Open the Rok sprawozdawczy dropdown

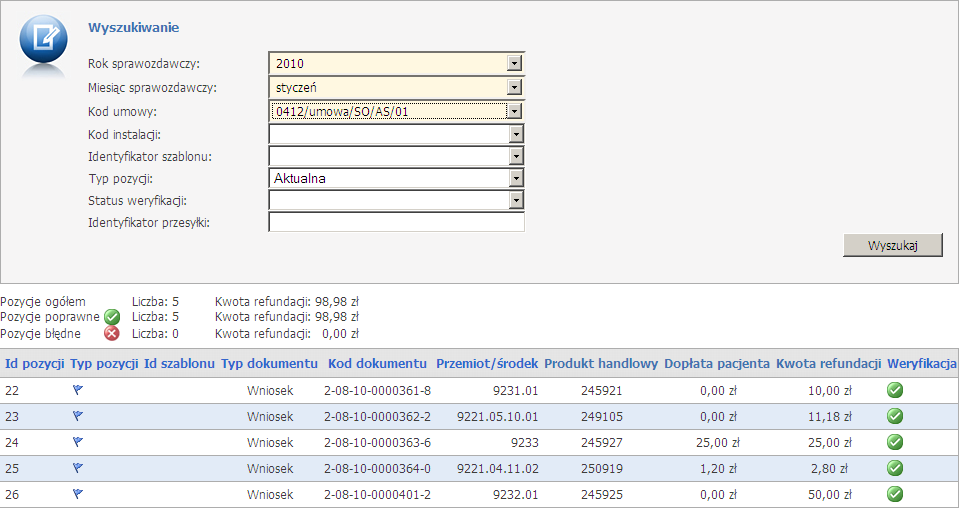click(x=515, y=64)
